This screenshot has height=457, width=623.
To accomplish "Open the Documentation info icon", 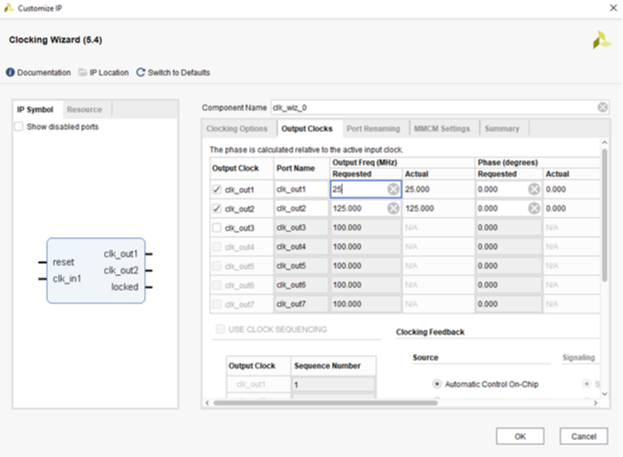I will tap(10, 72).
